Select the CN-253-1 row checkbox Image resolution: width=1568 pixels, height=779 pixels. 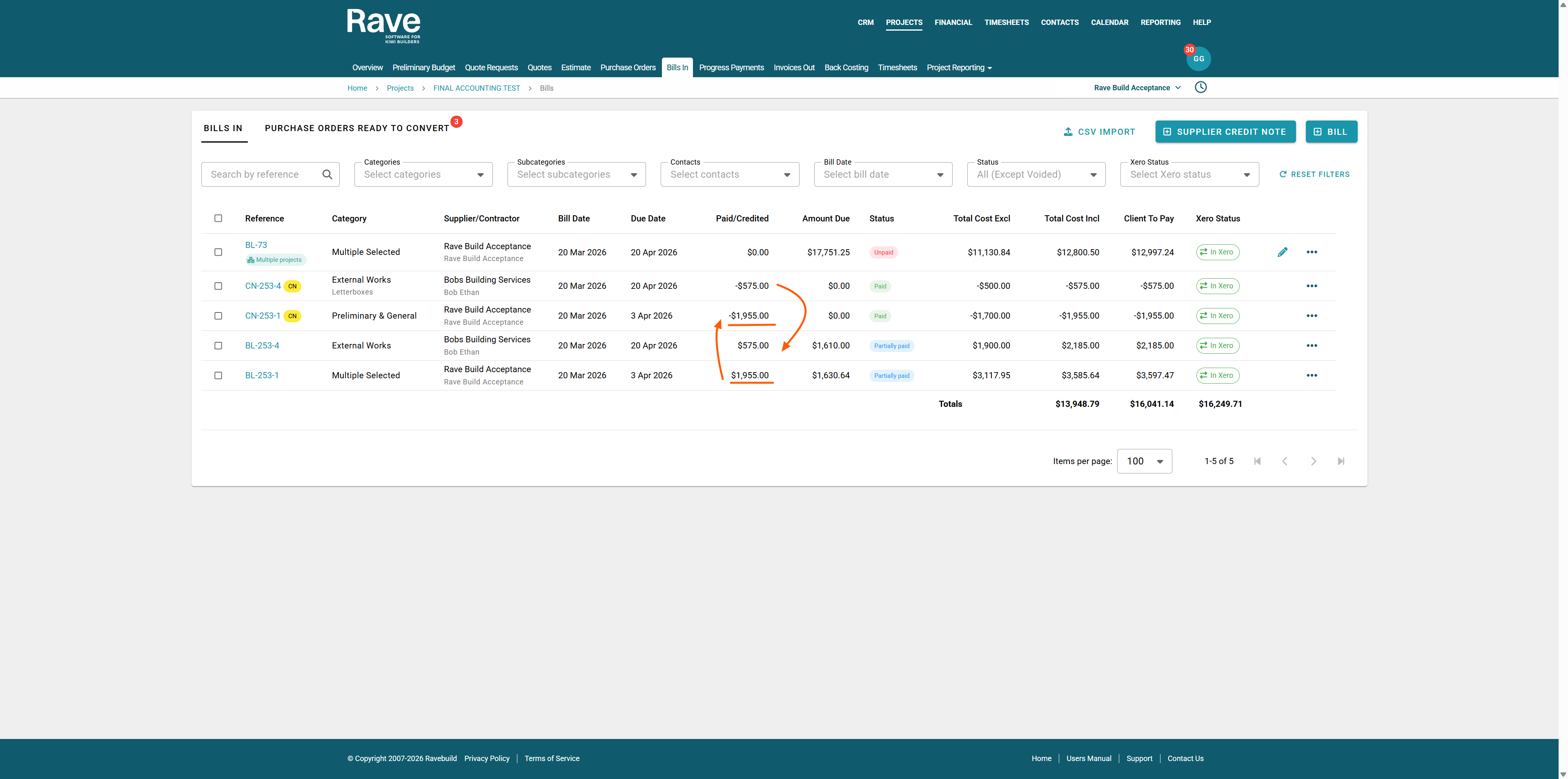click(x=218, y=315)
